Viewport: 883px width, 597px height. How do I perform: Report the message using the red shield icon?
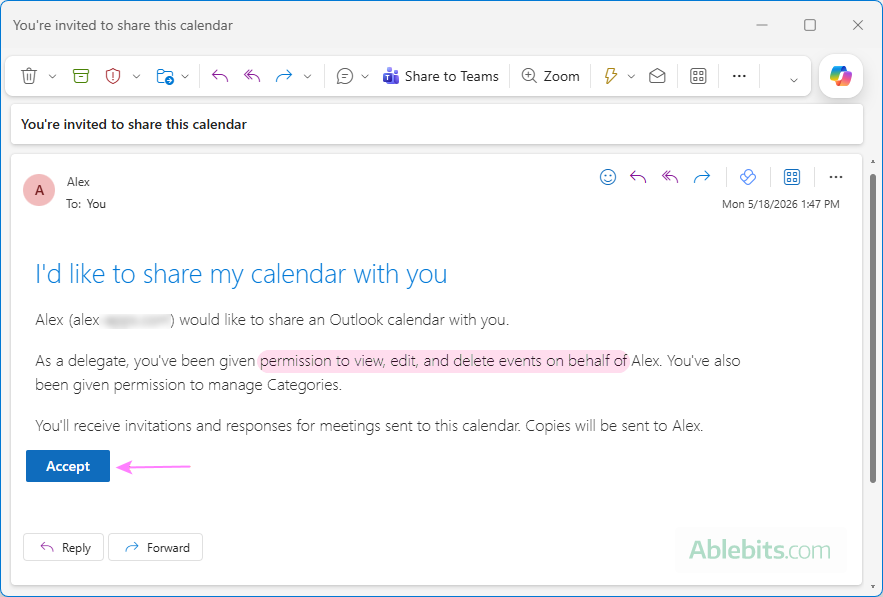click(113, 76)
